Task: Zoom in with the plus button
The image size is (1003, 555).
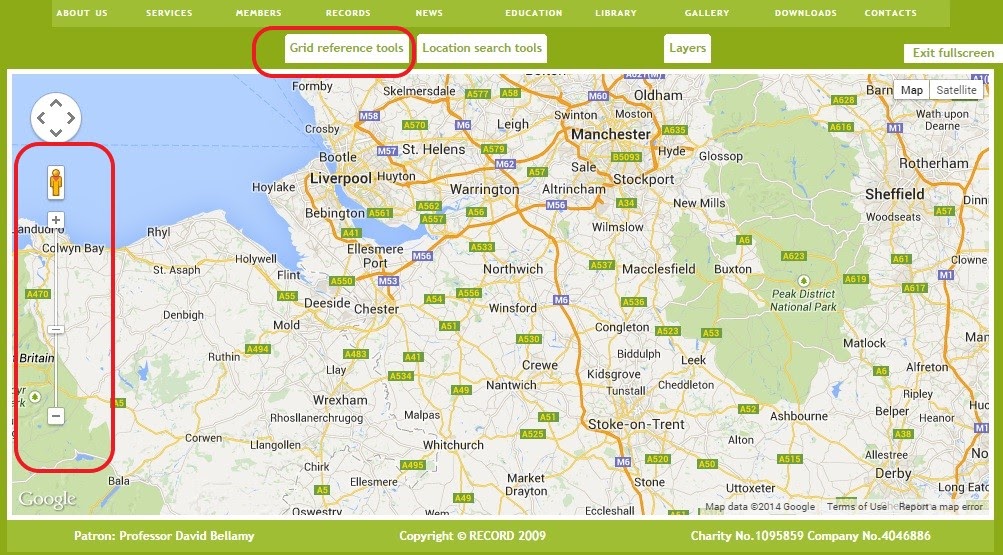Action: [x=56, y=221]
